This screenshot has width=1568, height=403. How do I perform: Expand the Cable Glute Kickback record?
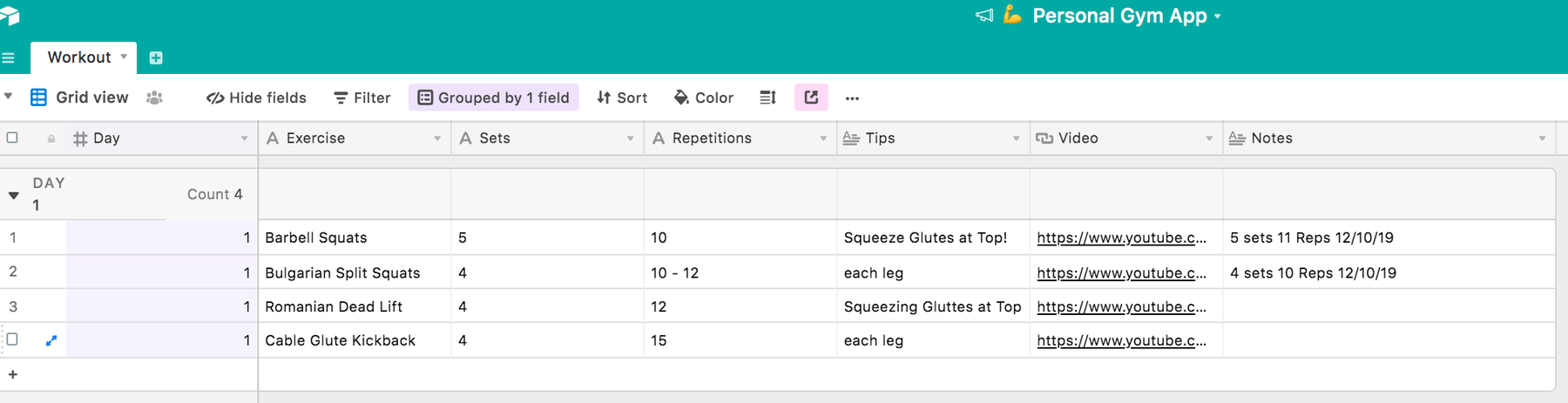51,340
